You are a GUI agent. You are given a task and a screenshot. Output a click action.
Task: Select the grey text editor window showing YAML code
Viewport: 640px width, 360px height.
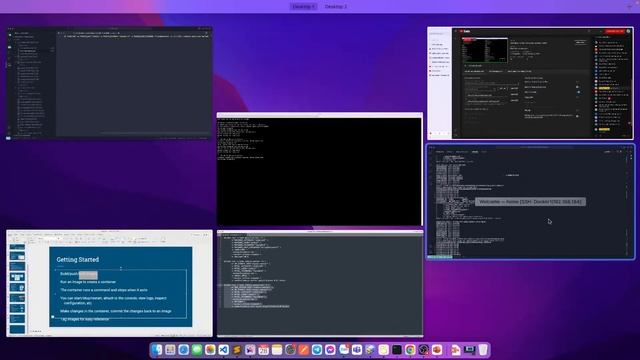(x=320, y=284)
